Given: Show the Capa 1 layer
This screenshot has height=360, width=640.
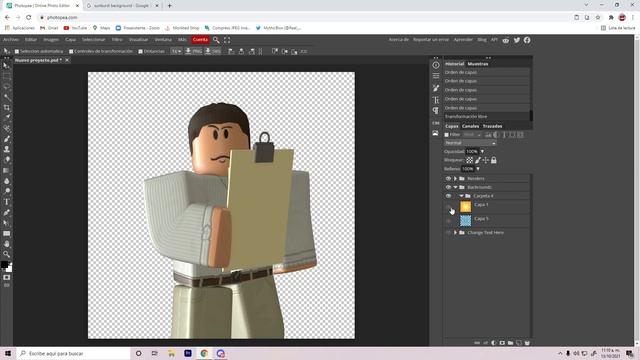Looking at the screenshot, I should (x=448, y=207).
